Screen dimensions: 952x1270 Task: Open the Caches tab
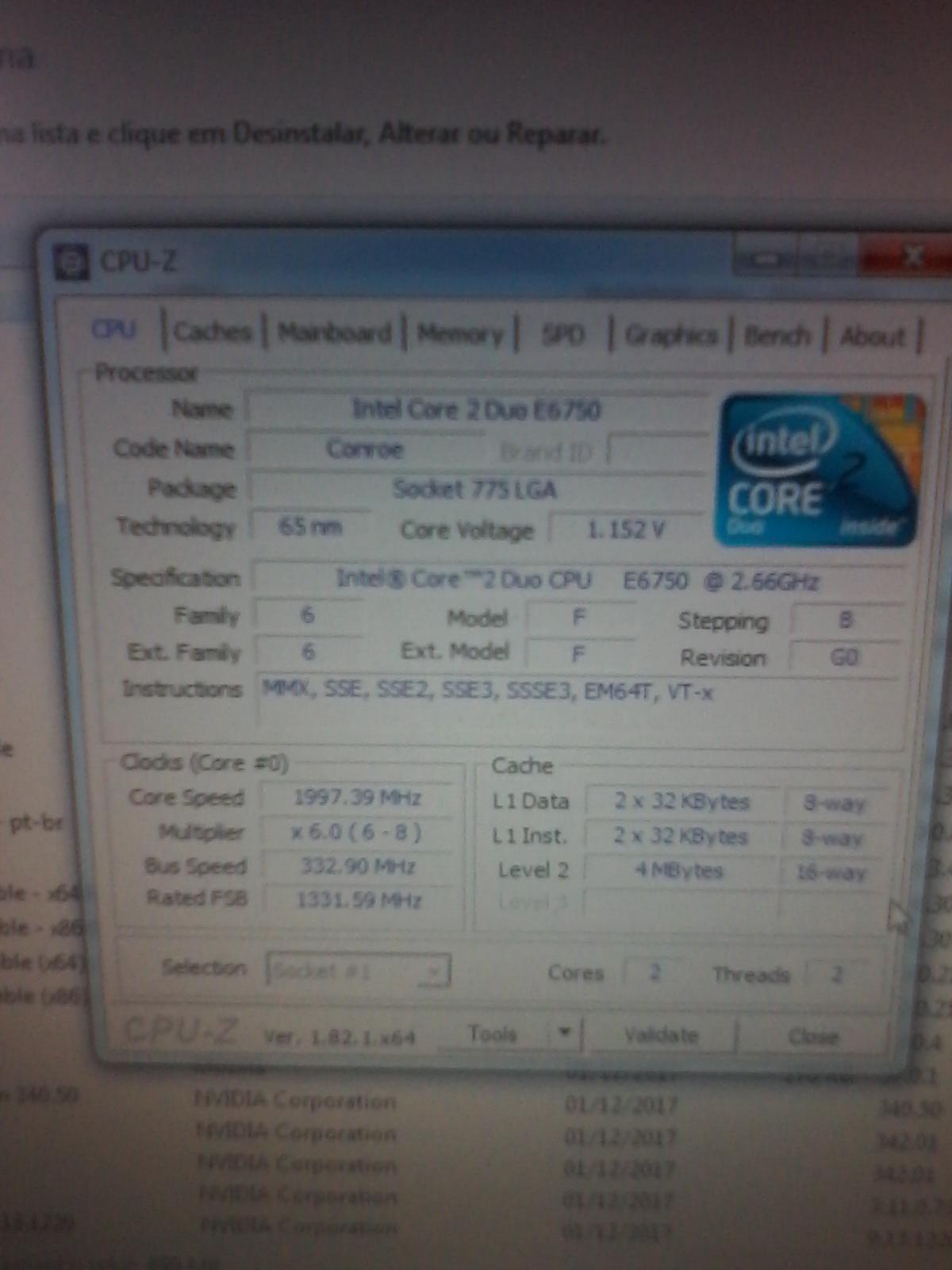tap(213, 331)
